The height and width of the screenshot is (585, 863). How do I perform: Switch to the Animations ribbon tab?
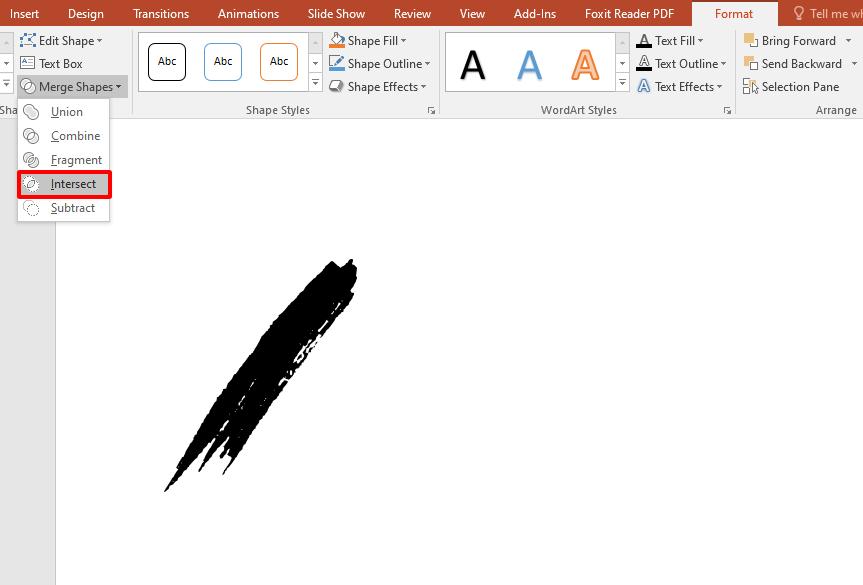248,14
